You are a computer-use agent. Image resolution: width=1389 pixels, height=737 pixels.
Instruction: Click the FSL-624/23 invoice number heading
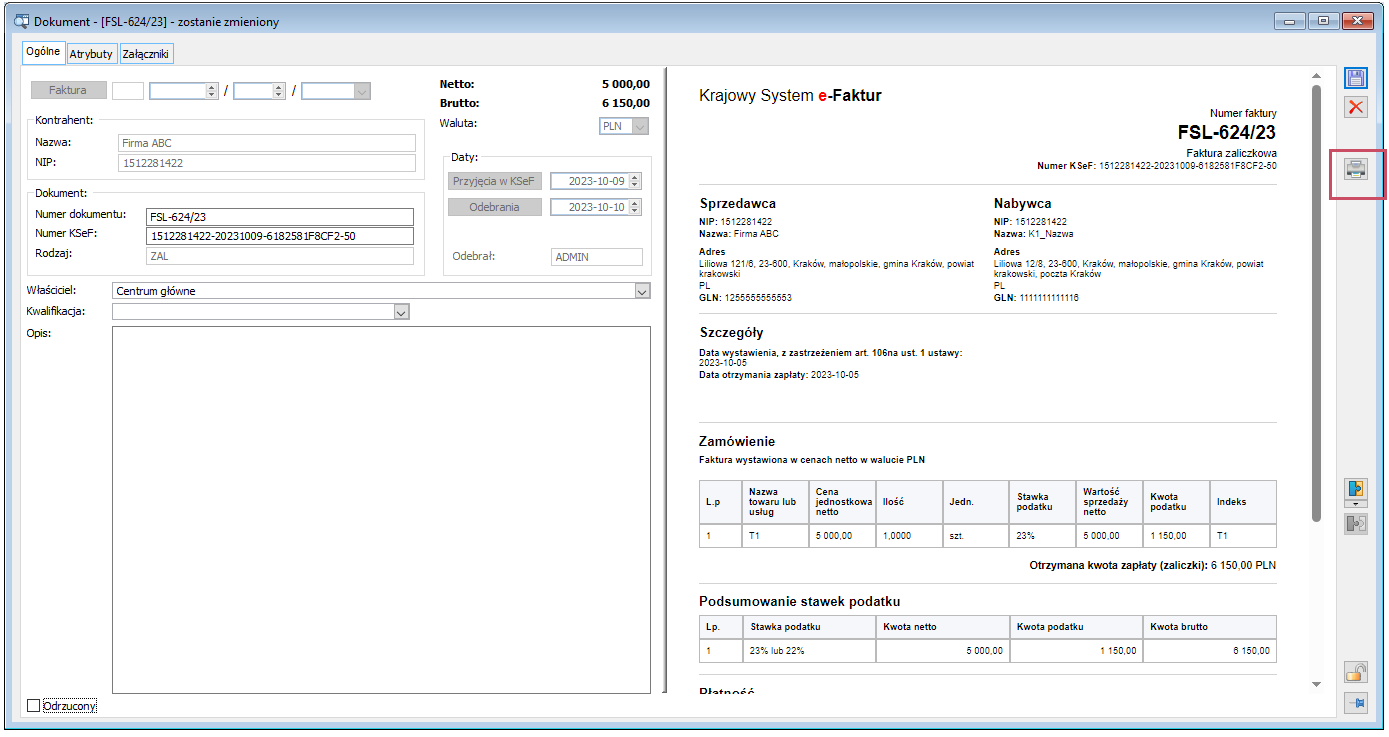pos(1227,132)
